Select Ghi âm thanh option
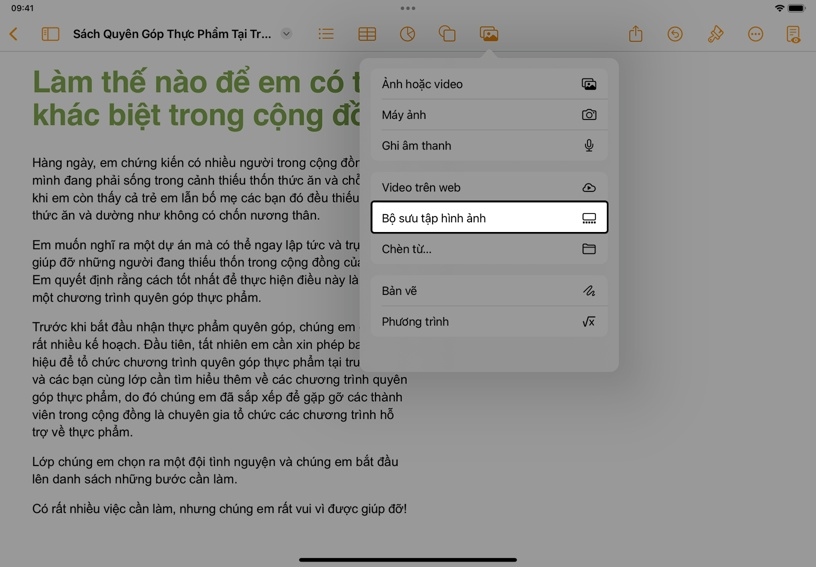Viewport: 816px width, 567px height. click(x=489, y=146)
